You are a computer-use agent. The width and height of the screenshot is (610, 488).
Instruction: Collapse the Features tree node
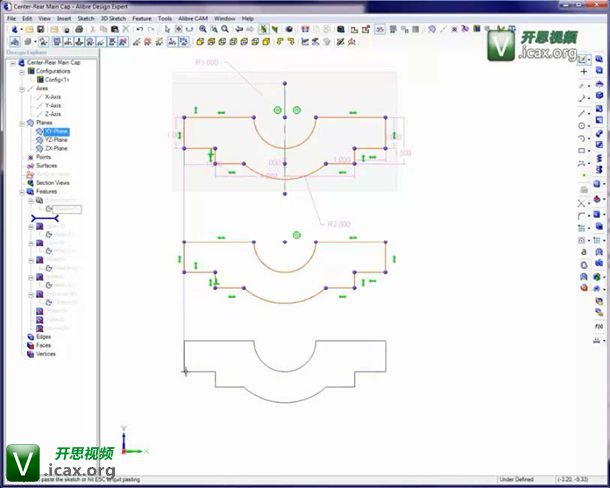click(22, 192)
